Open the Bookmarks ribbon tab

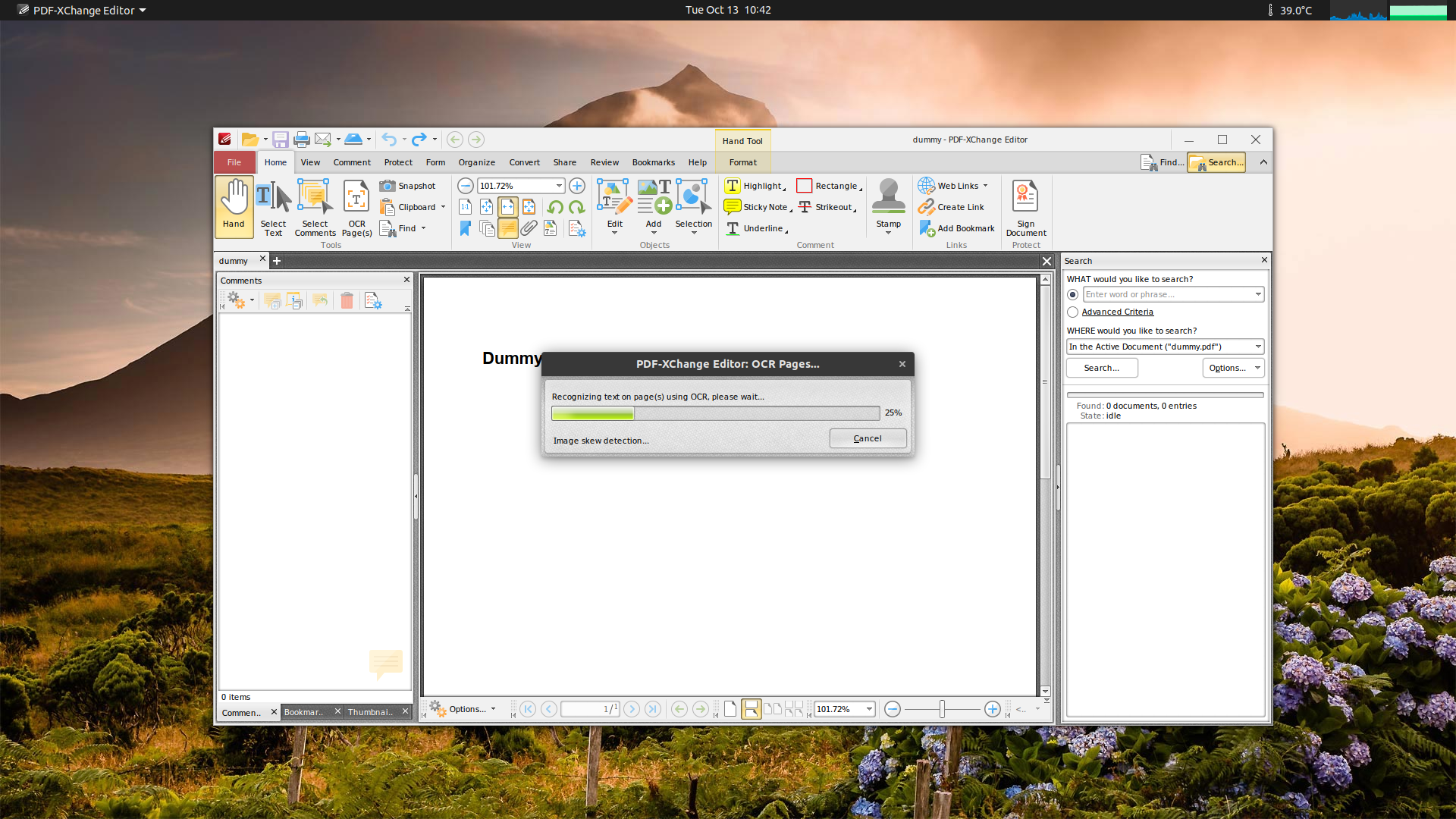[x=653, y=162]
